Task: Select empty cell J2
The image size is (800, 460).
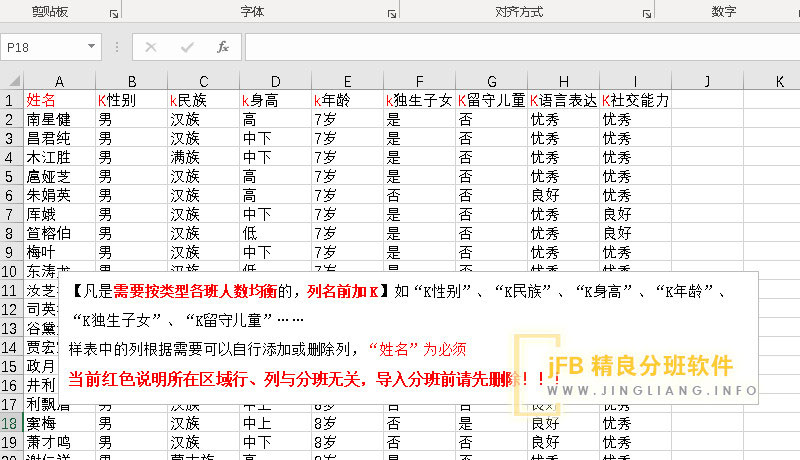Action: click(x=707, y=119)
